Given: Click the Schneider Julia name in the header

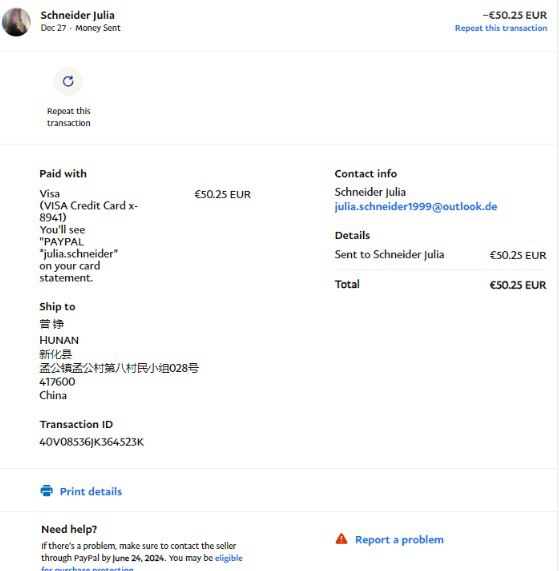Looking at the screenshot, I should [78, 15].
